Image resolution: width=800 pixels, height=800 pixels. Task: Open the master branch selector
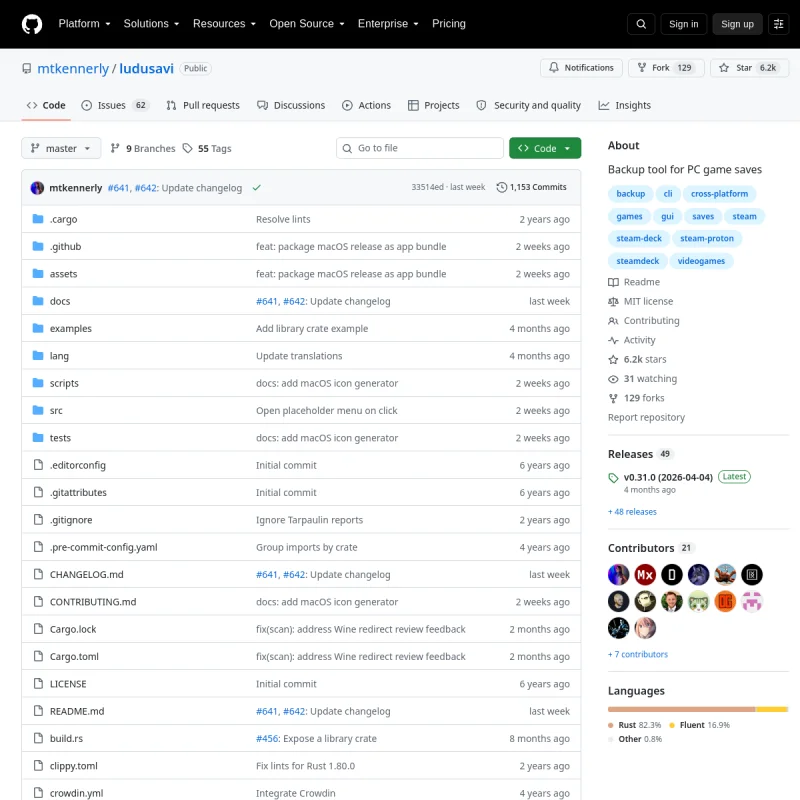61,148
